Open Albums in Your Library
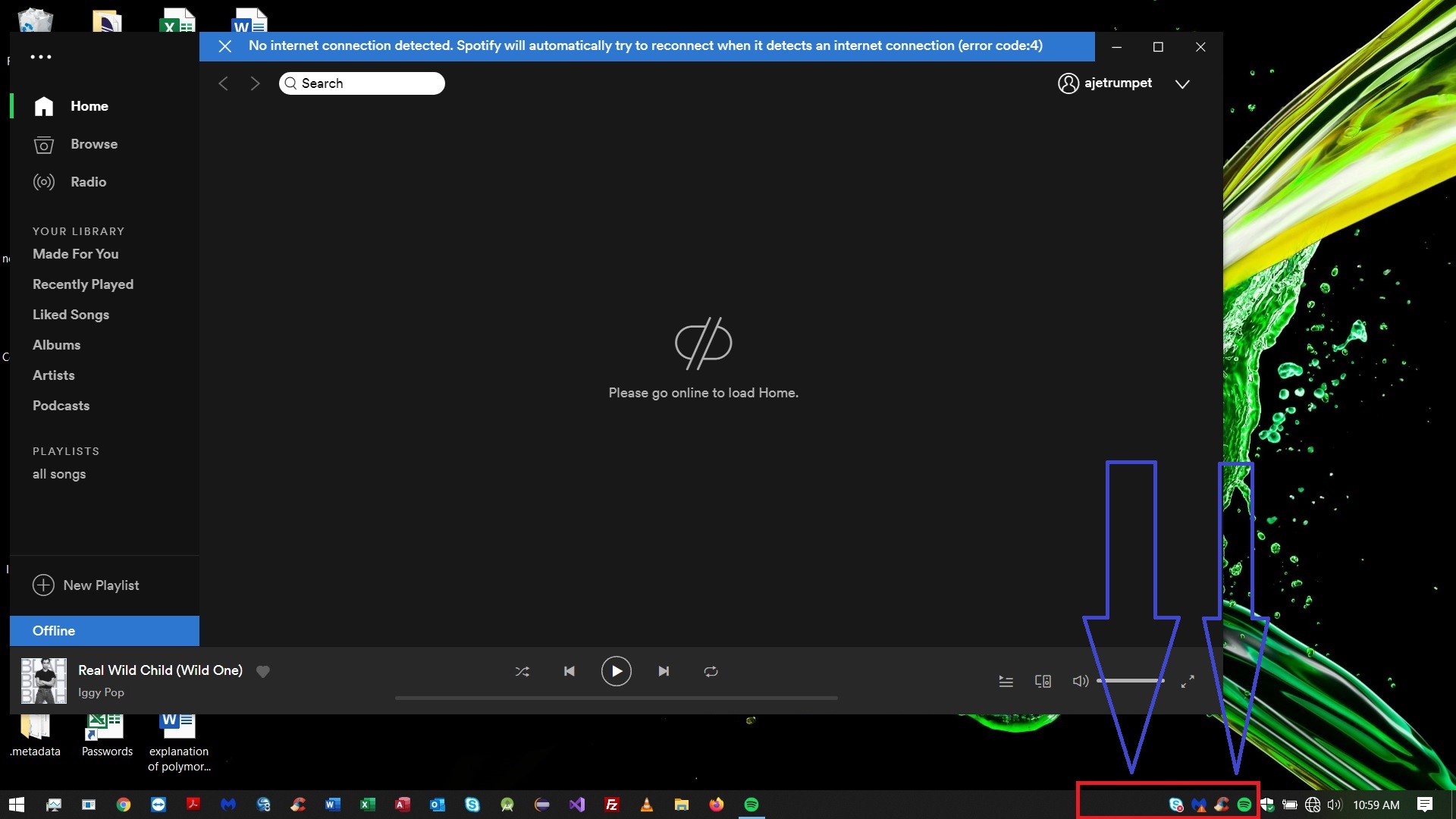Image resolution: width=1456 pixels, height=819 pixels. pyautogui.click(x=56, y=345)
